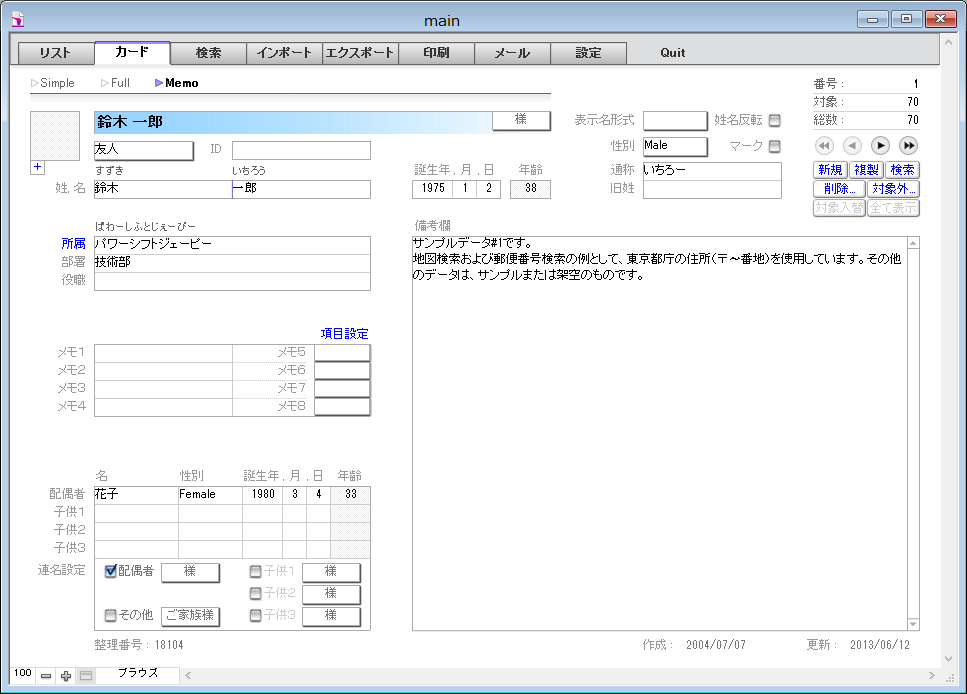Switch to the リスト tab

point(56,53)
